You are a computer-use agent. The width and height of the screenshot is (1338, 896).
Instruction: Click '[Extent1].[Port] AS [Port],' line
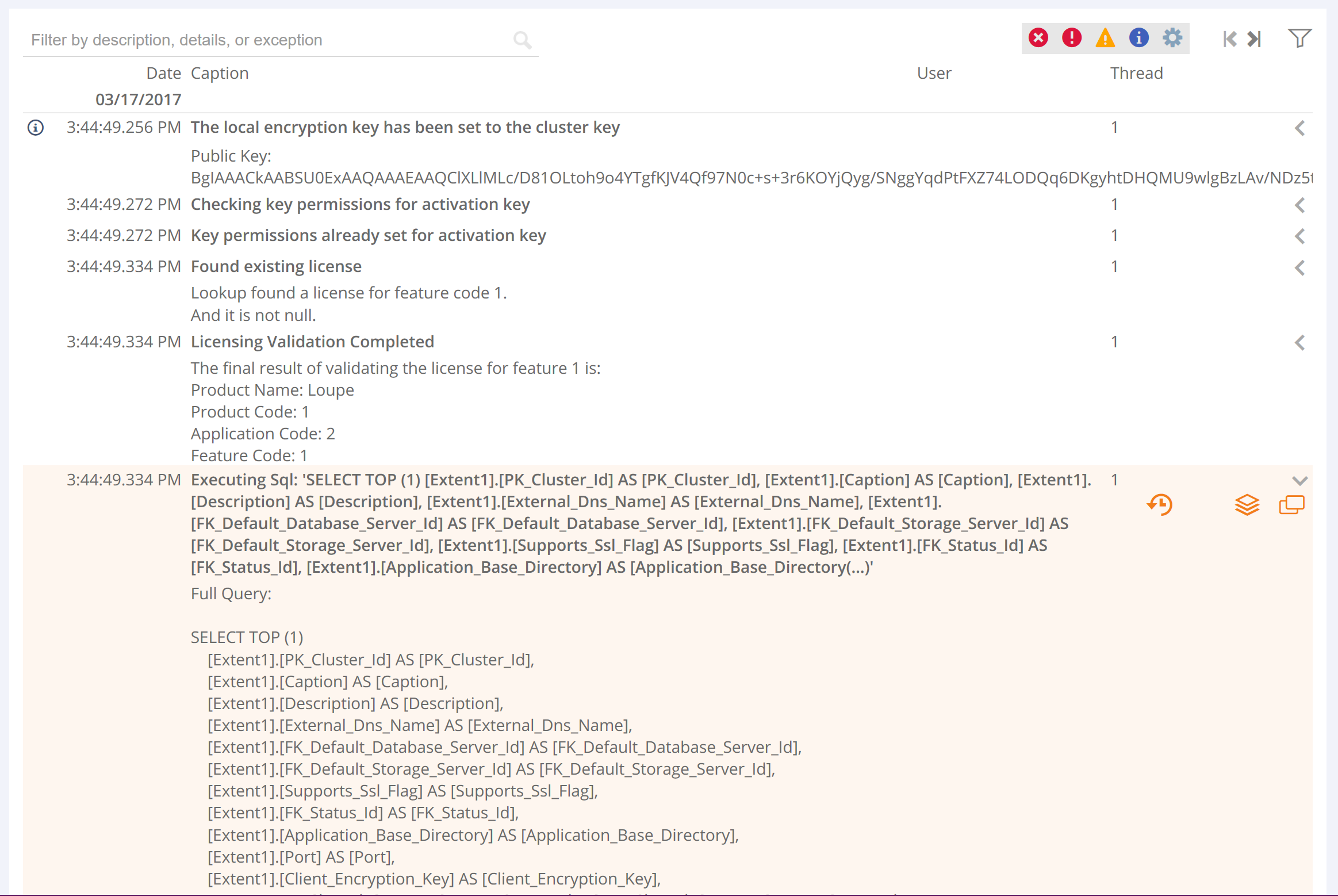click(x=301, y=857)
